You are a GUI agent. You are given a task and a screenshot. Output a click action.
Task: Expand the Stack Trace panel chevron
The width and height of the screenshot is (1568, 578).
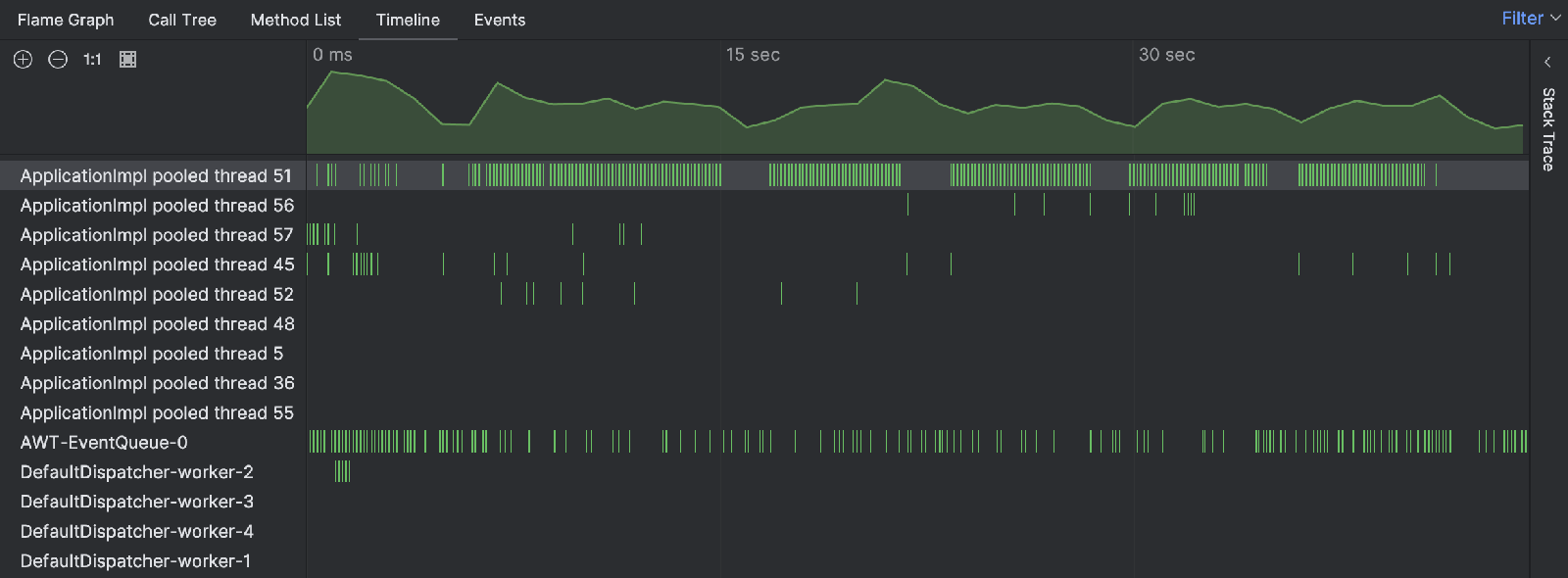1547,62
